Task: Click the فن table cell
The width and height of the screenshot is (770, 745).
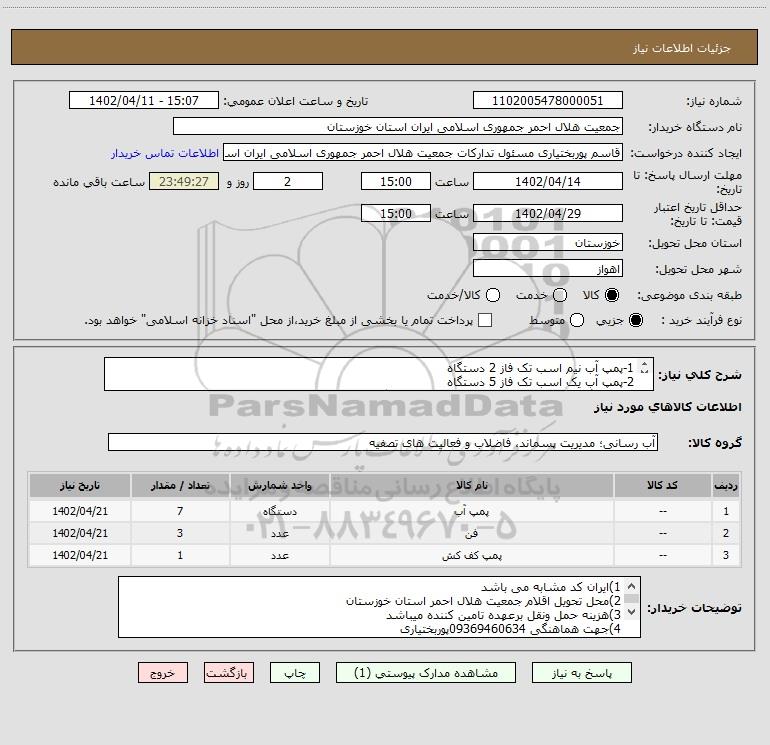Action: 472,533
